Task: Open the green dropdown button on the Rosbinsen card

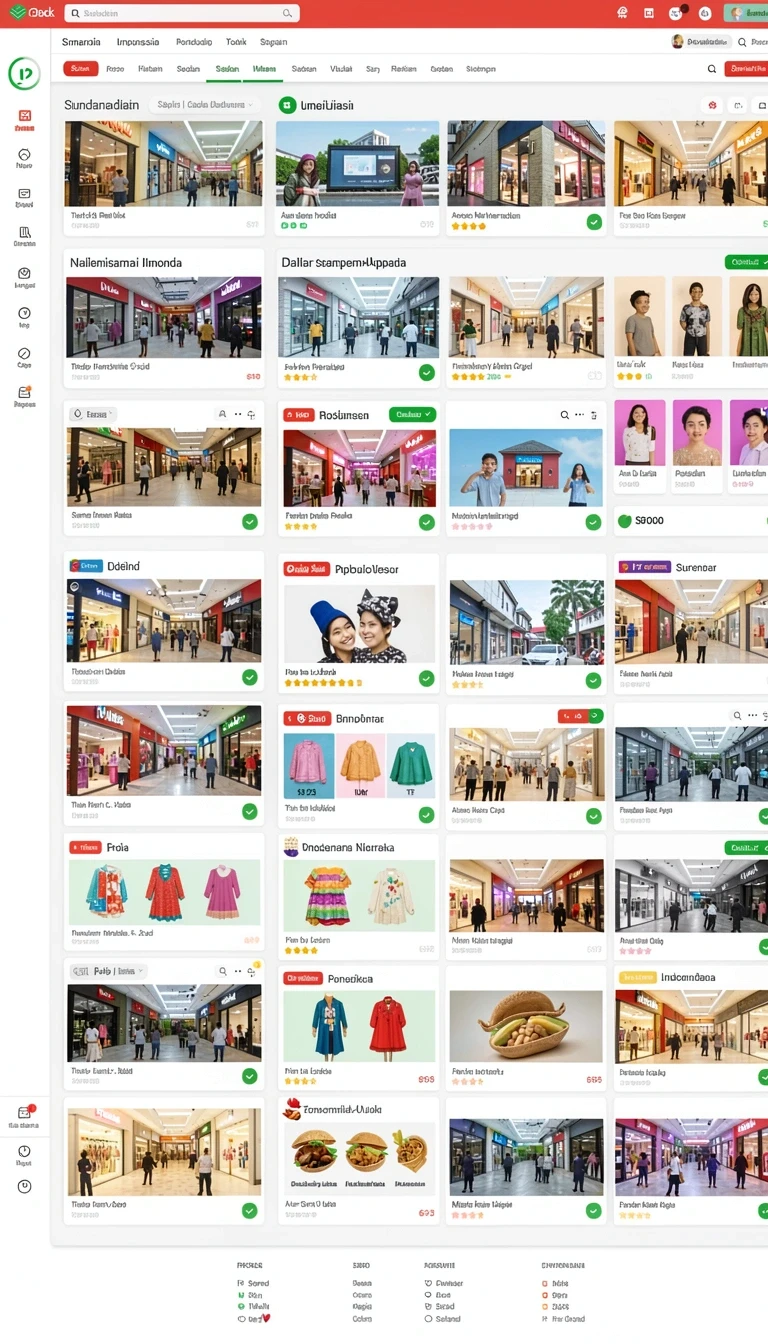Action: [412, 414]
